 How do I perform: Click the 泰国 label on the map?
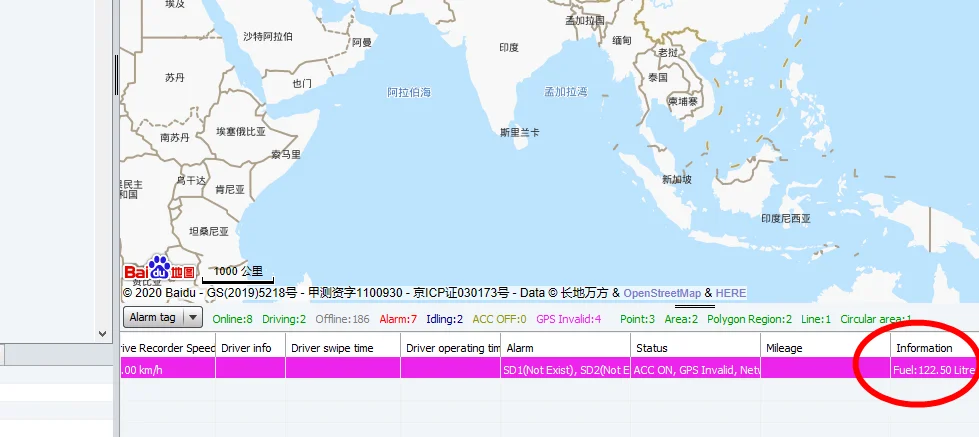coord(657,77)
